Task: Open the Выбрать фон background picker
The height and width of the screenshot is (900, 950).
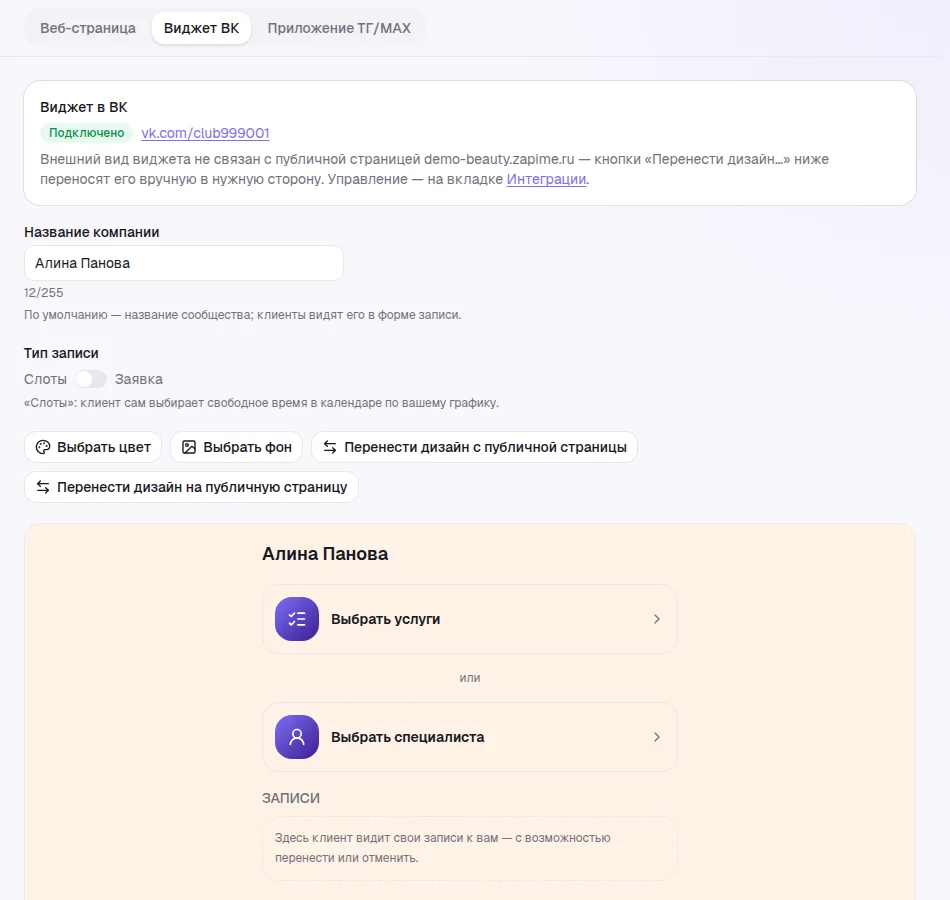Action: (236, 447)
